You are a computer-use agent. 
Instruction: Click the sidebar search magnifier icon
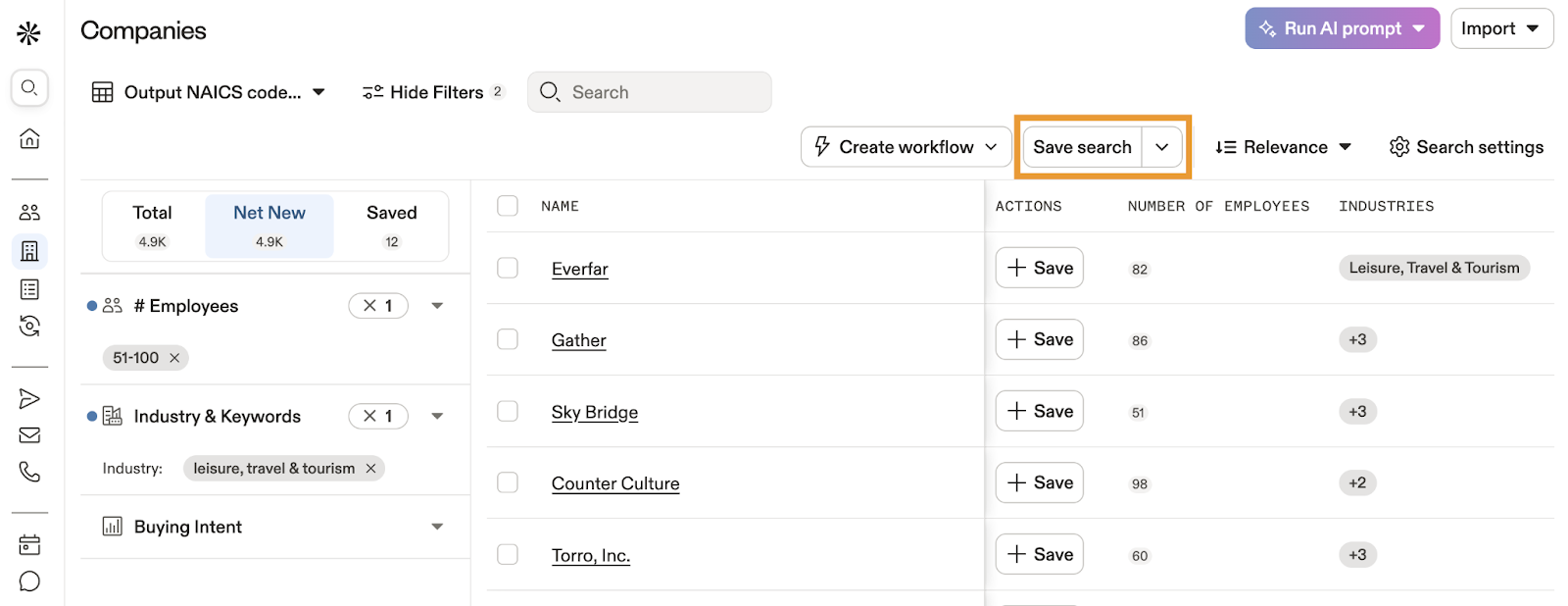(29, 88)
